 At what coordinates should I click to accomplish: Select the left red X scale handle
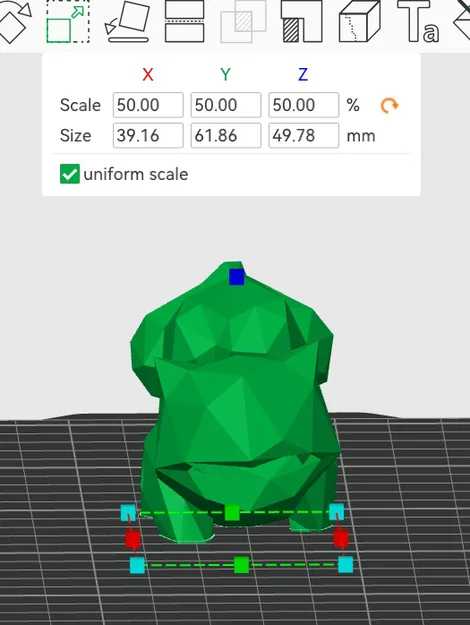coord(133,539)
